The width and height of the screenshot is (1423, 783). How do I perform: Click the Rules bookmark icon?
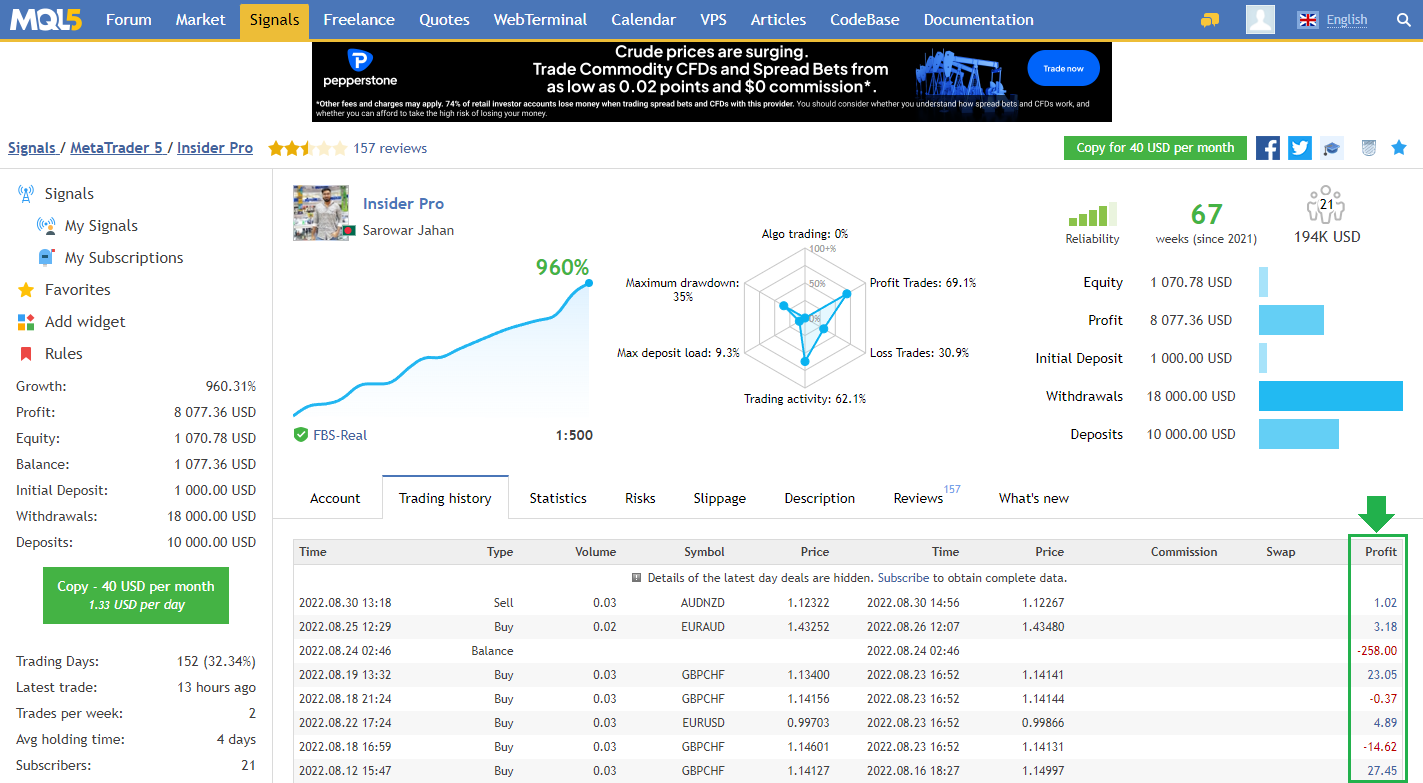pyautogui.click(x=26, y=354)
